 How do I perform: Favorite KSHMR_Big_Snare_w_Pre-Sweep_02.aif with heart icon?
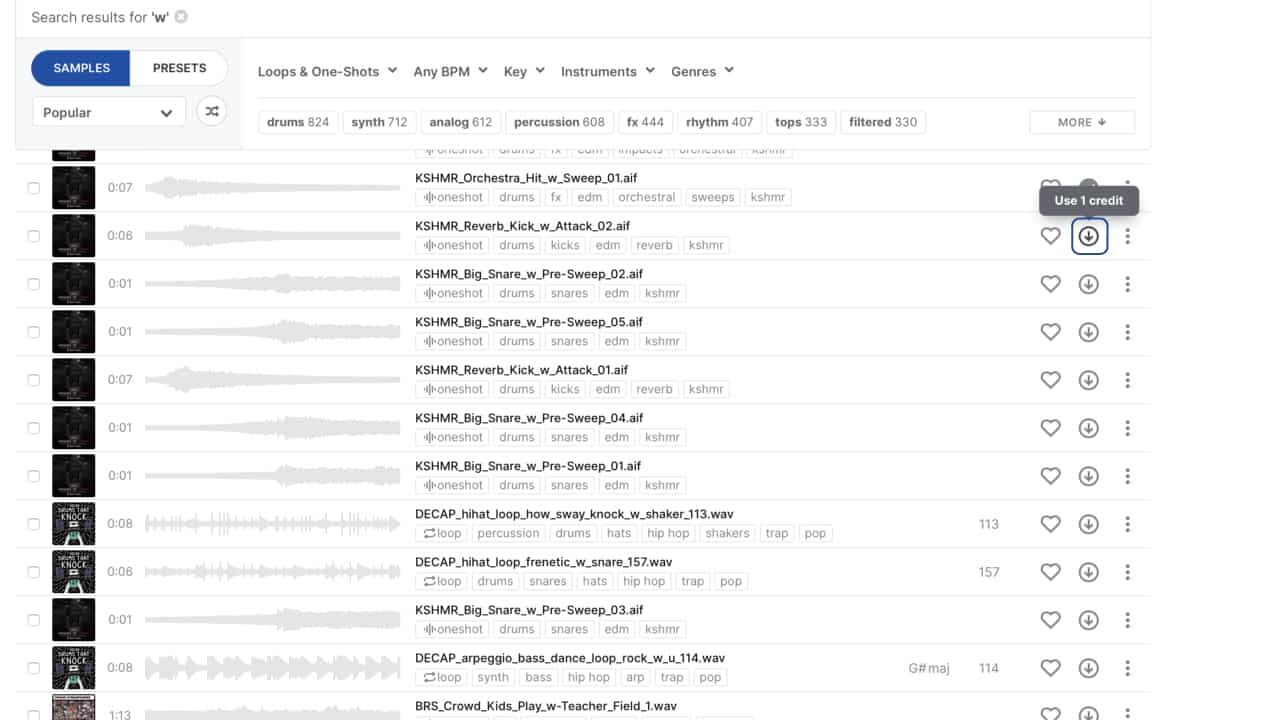[x=1050, y=284]
